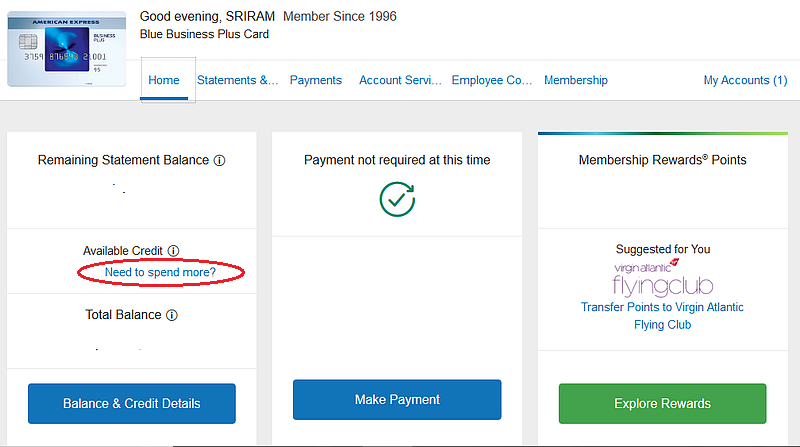Click the Remaining Statement Balance info icon
The width and height of the screenshot is (800, 447).
pyautogui.click(x=219, y=161)
